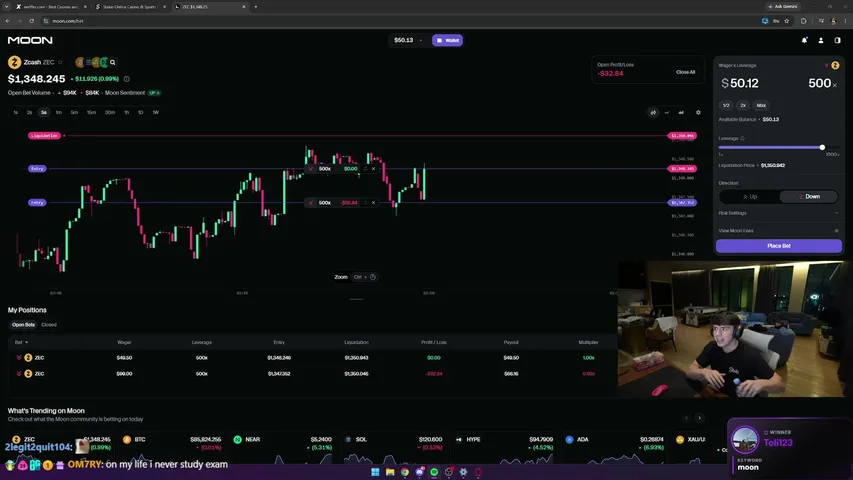Select 1D timeframe
The height and width of the screenshot is (480, 853).
tap(140, 113)
